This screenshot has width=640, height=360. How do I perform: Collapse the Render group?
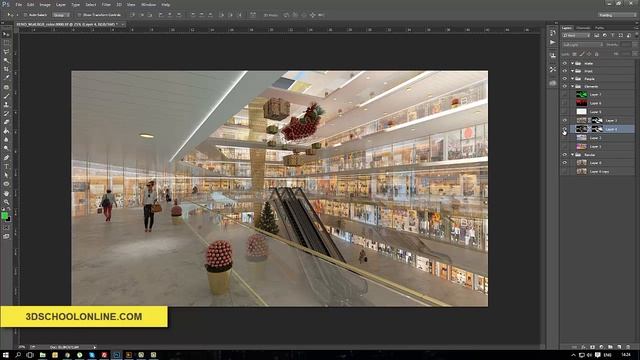point(572,155)
